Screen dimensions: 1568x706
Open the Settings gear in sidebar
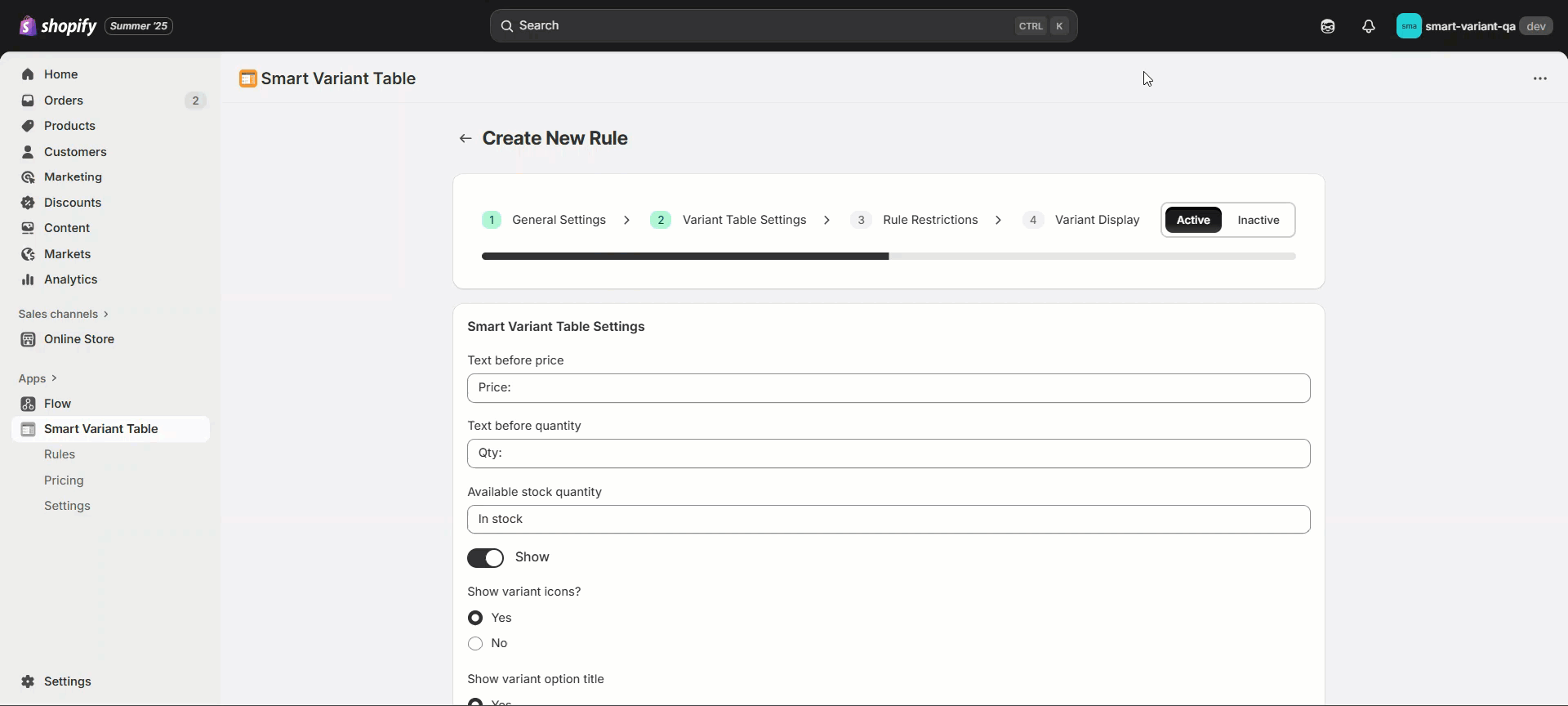tap(28, 681)
